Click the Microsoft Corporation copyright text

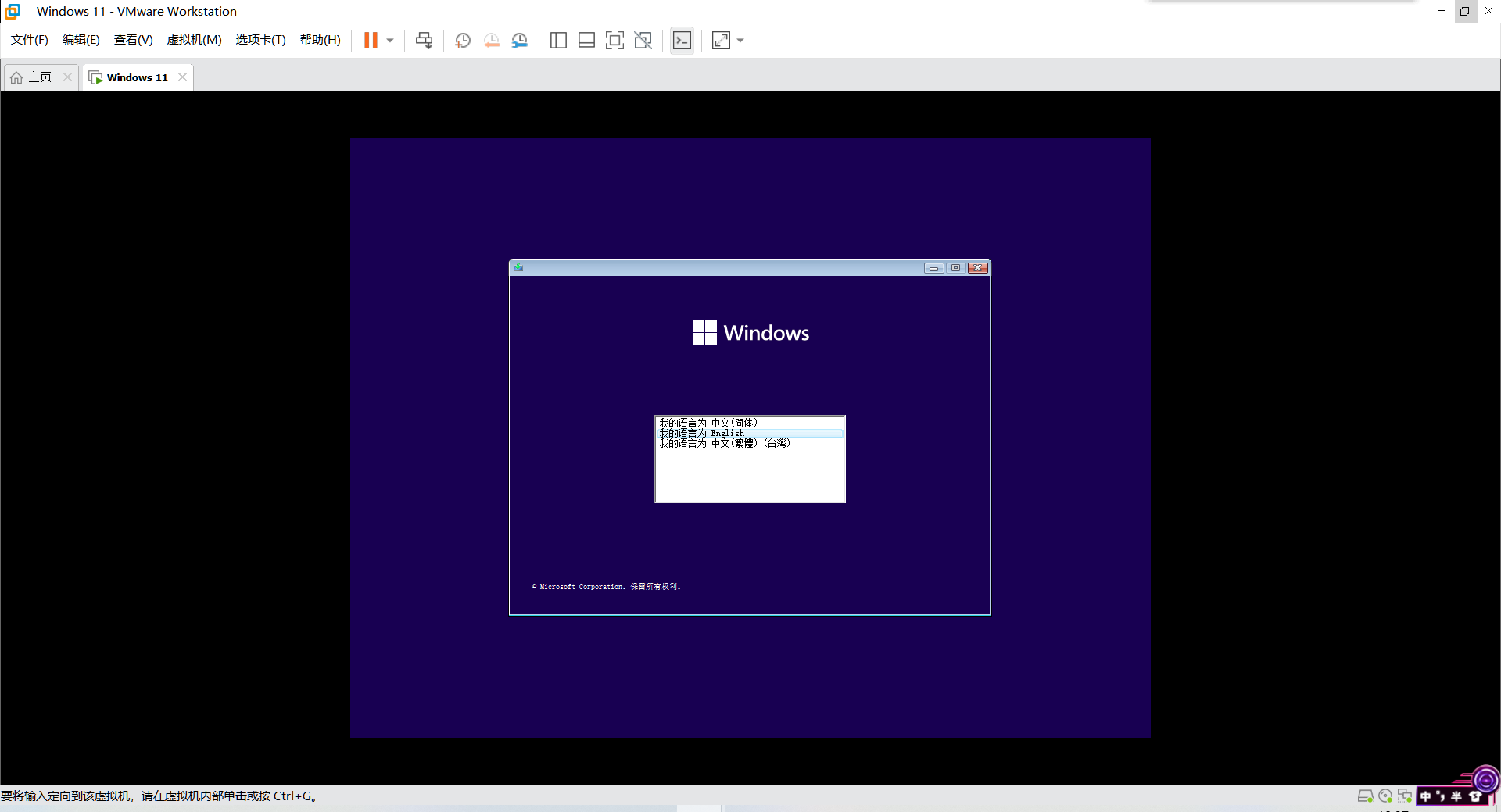pyautogui.click(x=607, y=586)
